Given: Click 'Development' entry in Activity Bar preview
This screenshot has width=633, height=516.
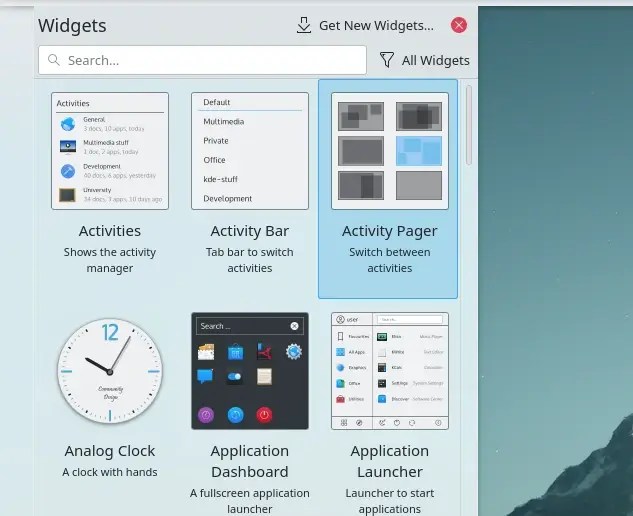Looking at the screenshot, I should (x=228, y=199).
